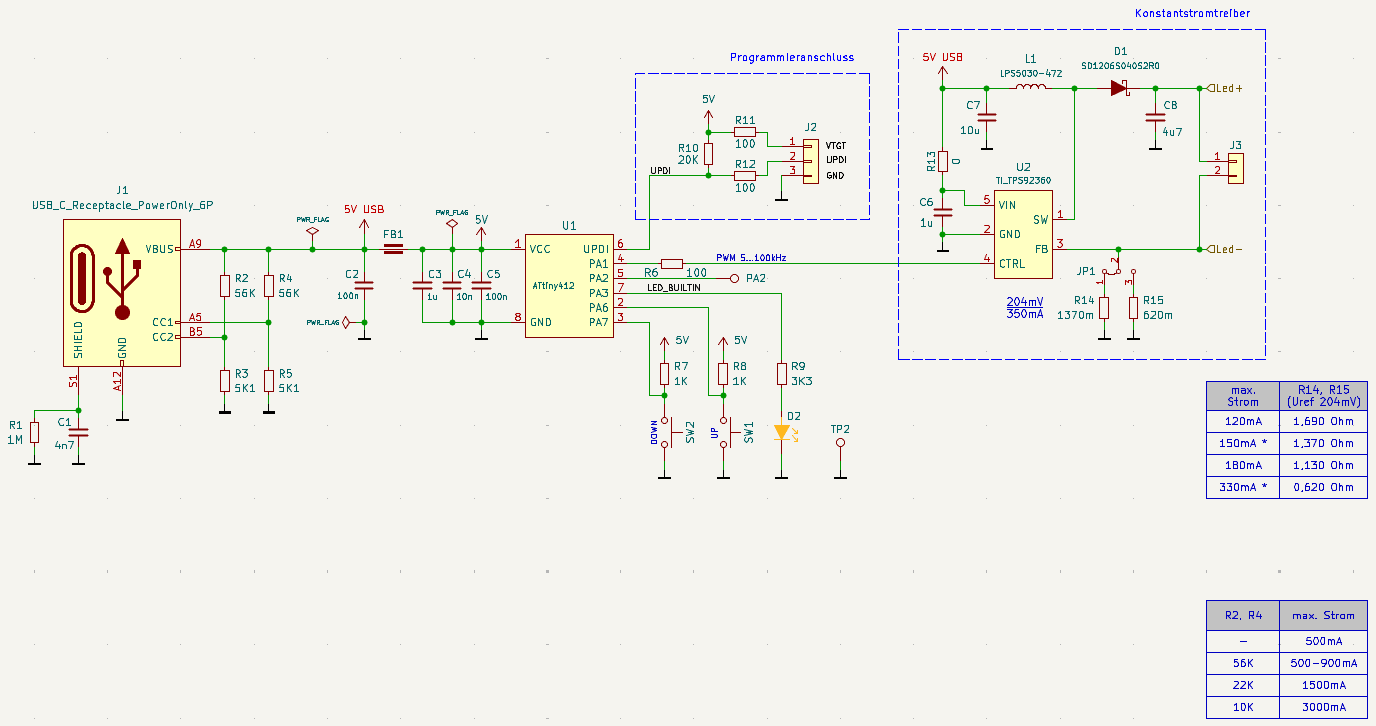1376x726 pixels.
Task: Select the resistor R1 symbol
Action: (x=34, y=432)
